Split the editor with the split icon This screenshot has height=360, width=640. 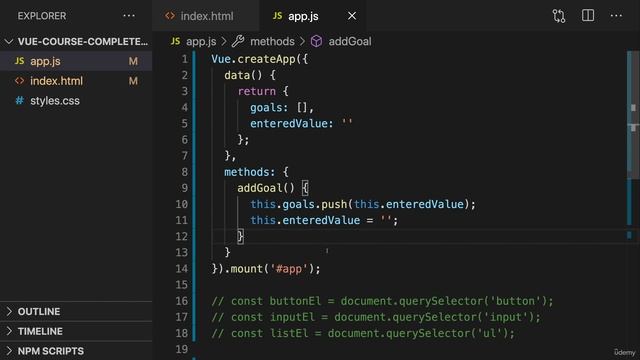pyautogui.click(x=588, y=16)
